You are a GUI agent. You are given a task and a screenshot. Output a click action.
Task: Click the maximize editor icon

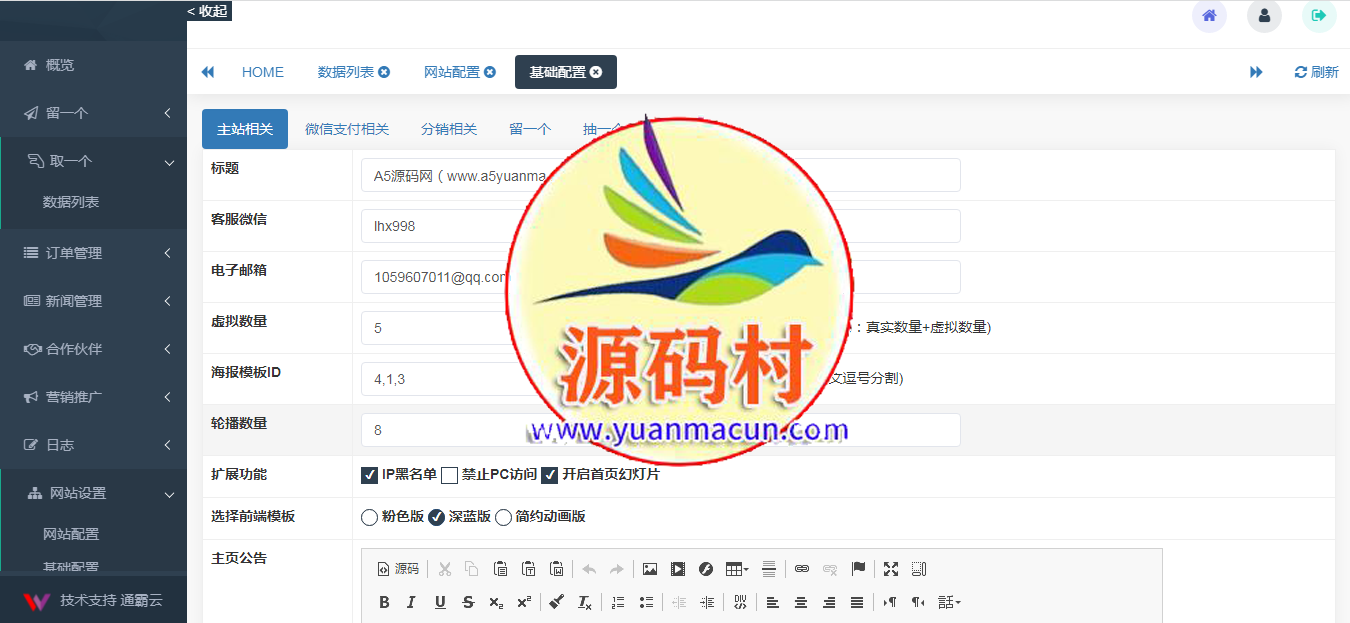click(891, 568)
